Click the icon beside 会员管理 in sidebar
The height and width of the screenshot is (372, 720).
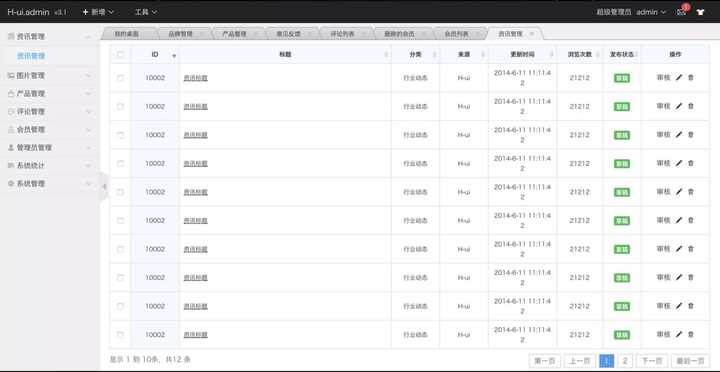(11, 130)
